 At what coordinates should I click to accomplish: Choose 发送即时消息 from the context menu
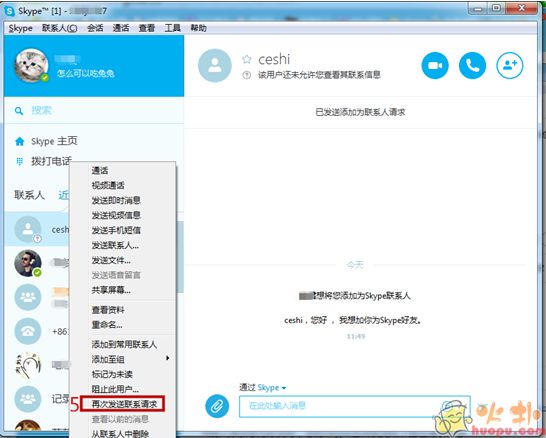pyautogui.click(x=123, y=201)
